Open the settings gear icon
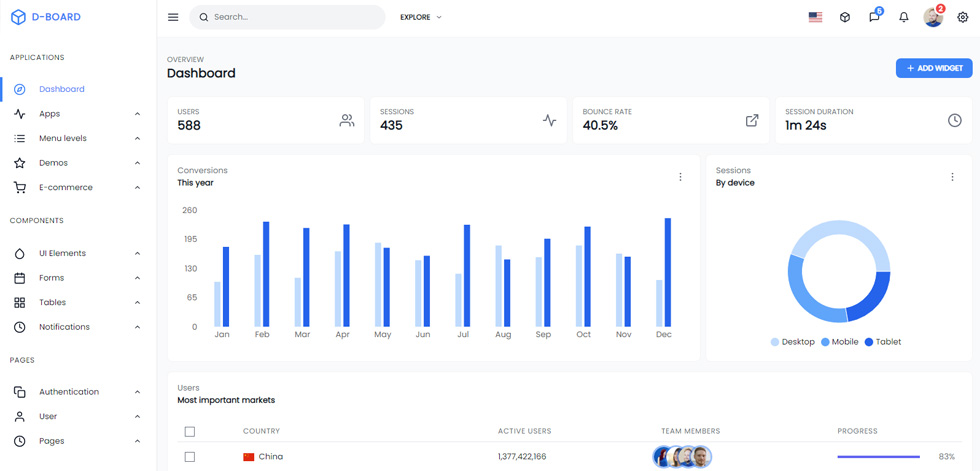The height and width of the screenshot is (471, 980). coord(962,17)
